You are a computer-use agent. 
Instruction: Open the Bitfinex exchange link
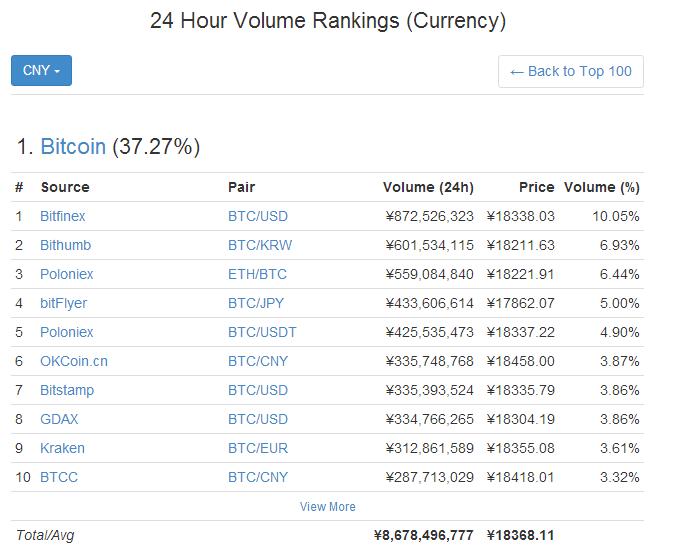click(63, 216)
